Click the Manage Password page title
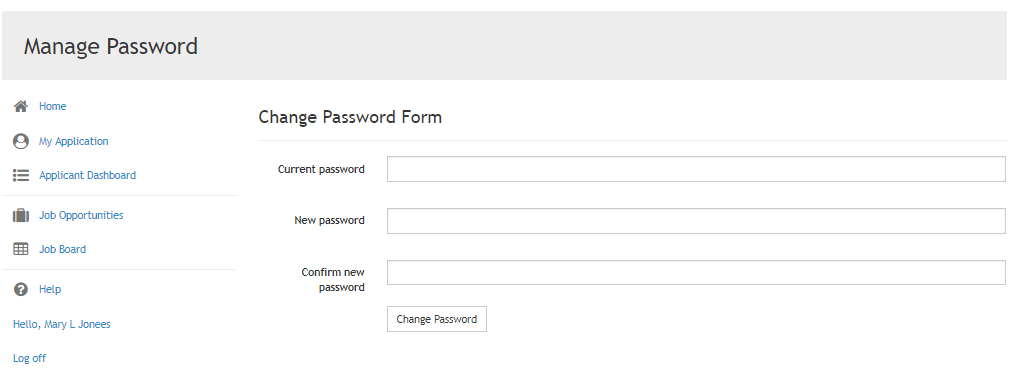 111,47
